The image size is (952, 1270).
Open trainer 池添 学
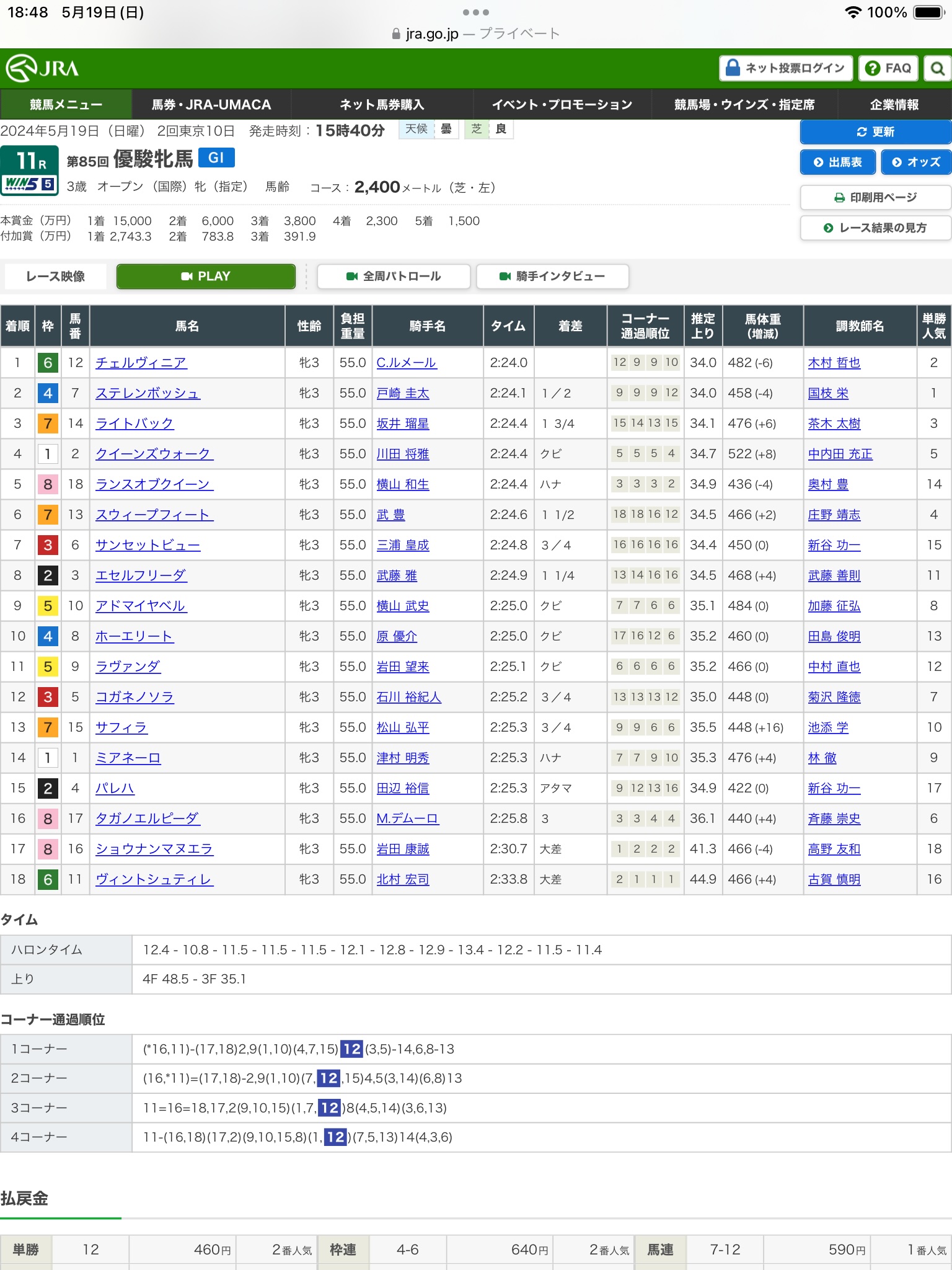tap(828, 727)
